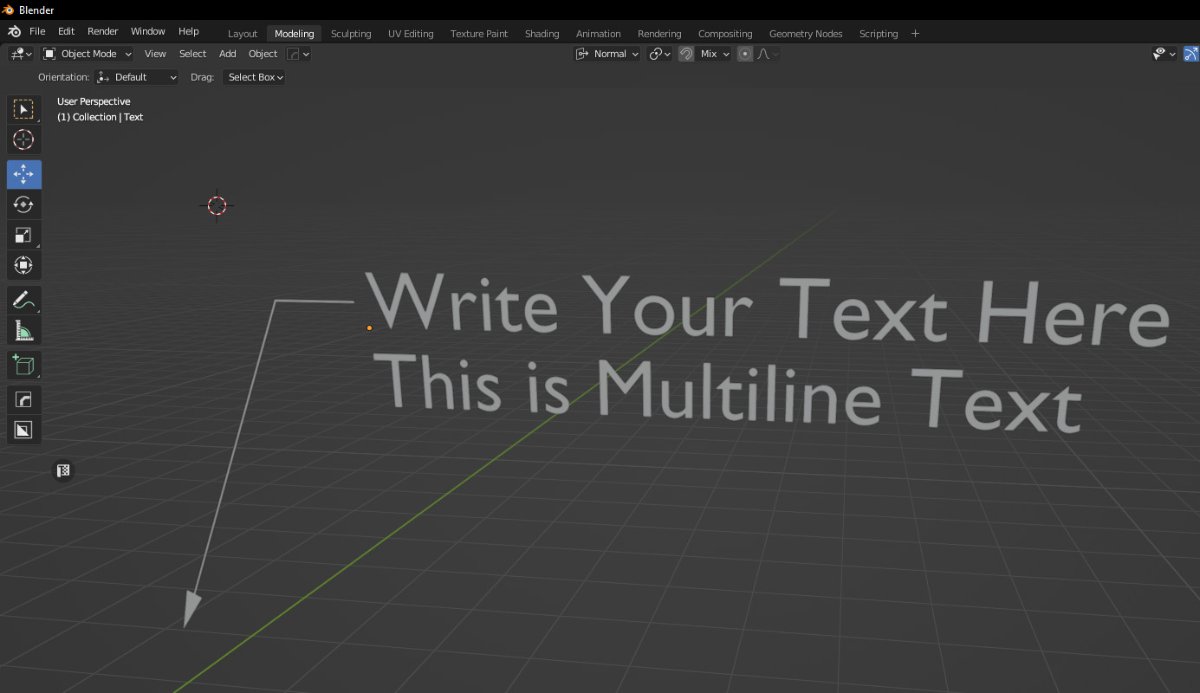Image resolution: width=1200 pixels, height=693 pixels.
Task: Open the Mix transform pivot dropdown
Action: pos(715,54)
